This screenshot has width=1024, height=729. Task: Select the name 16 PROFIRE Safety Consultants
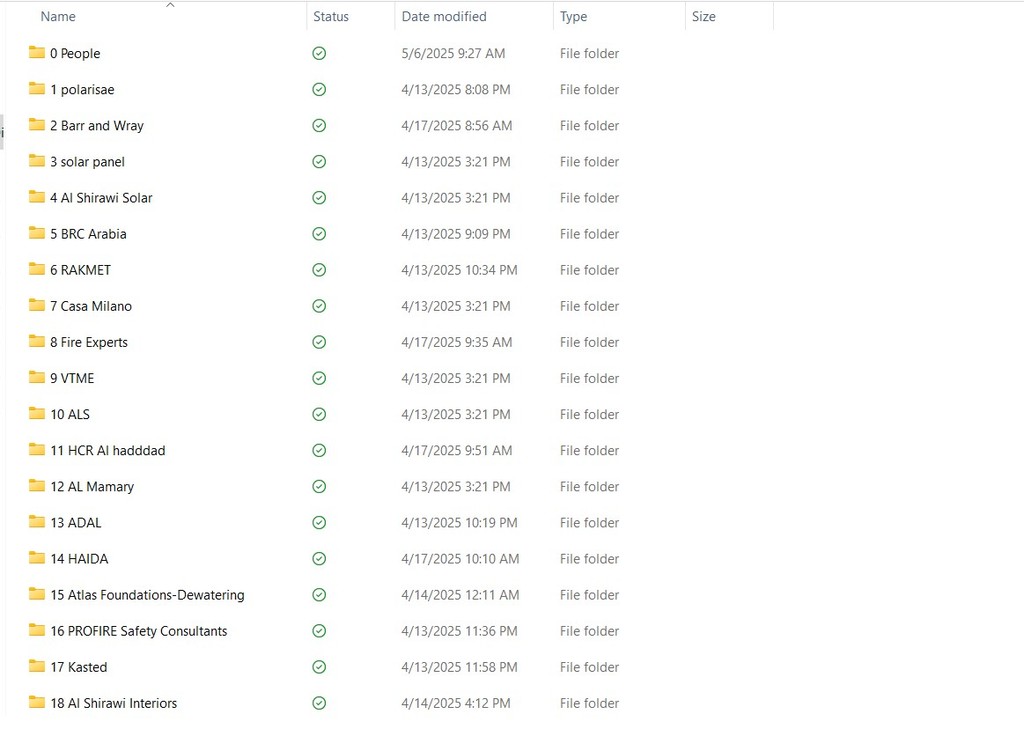(138, 631)
